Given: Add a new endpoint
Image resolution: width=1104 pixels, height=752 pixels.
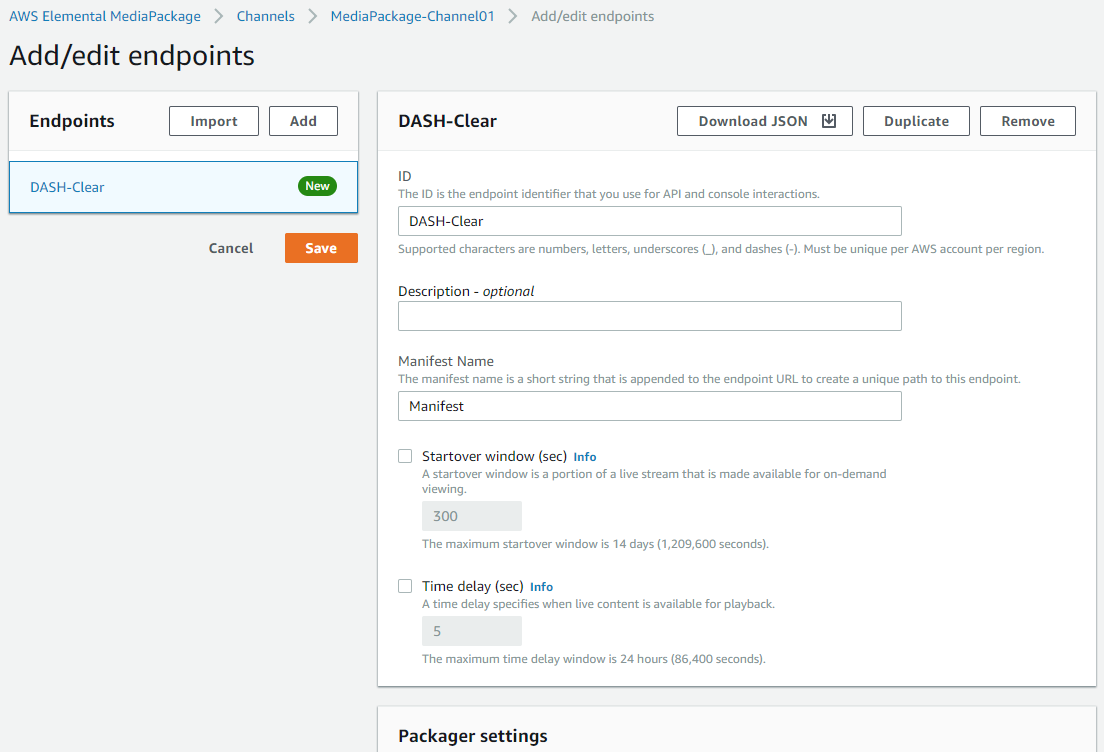Looking at the screenshot, I should [303, 120].
